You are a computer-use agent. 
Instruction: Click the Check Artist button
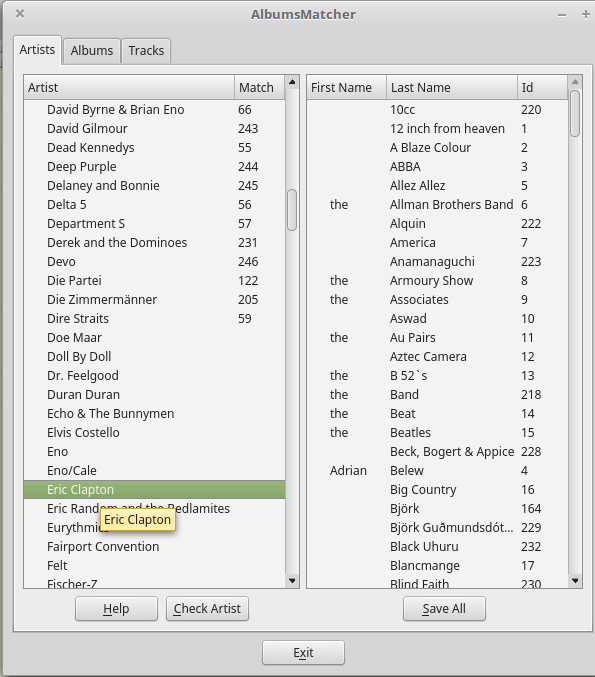coord(207,609)
